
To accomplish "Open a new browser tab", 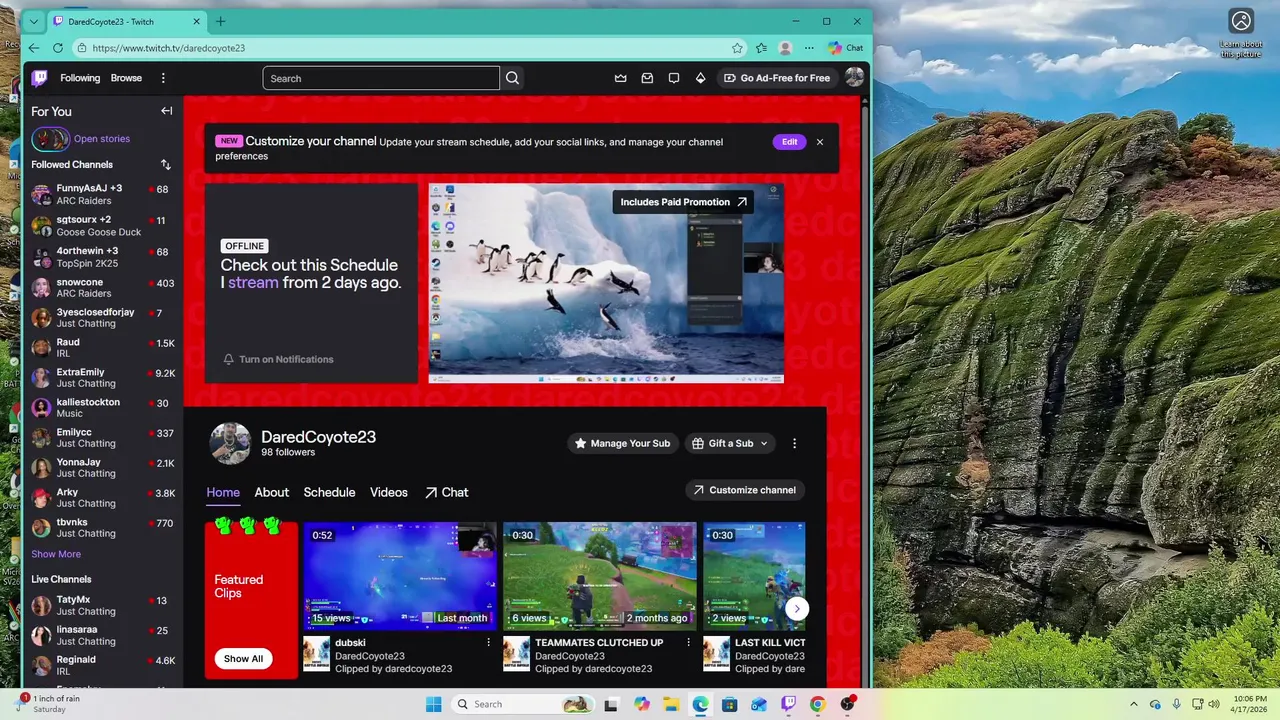I will tap(220, 21).
